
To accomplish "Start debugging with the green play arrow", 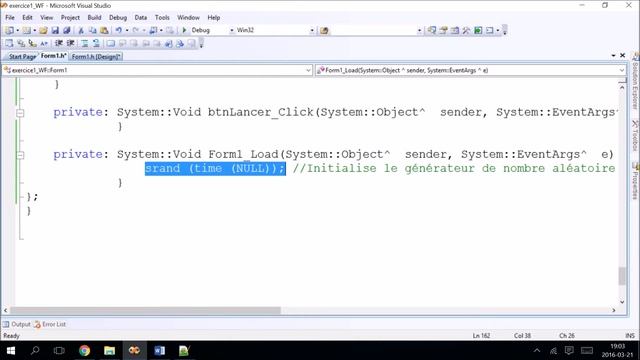I will (184, 30).
